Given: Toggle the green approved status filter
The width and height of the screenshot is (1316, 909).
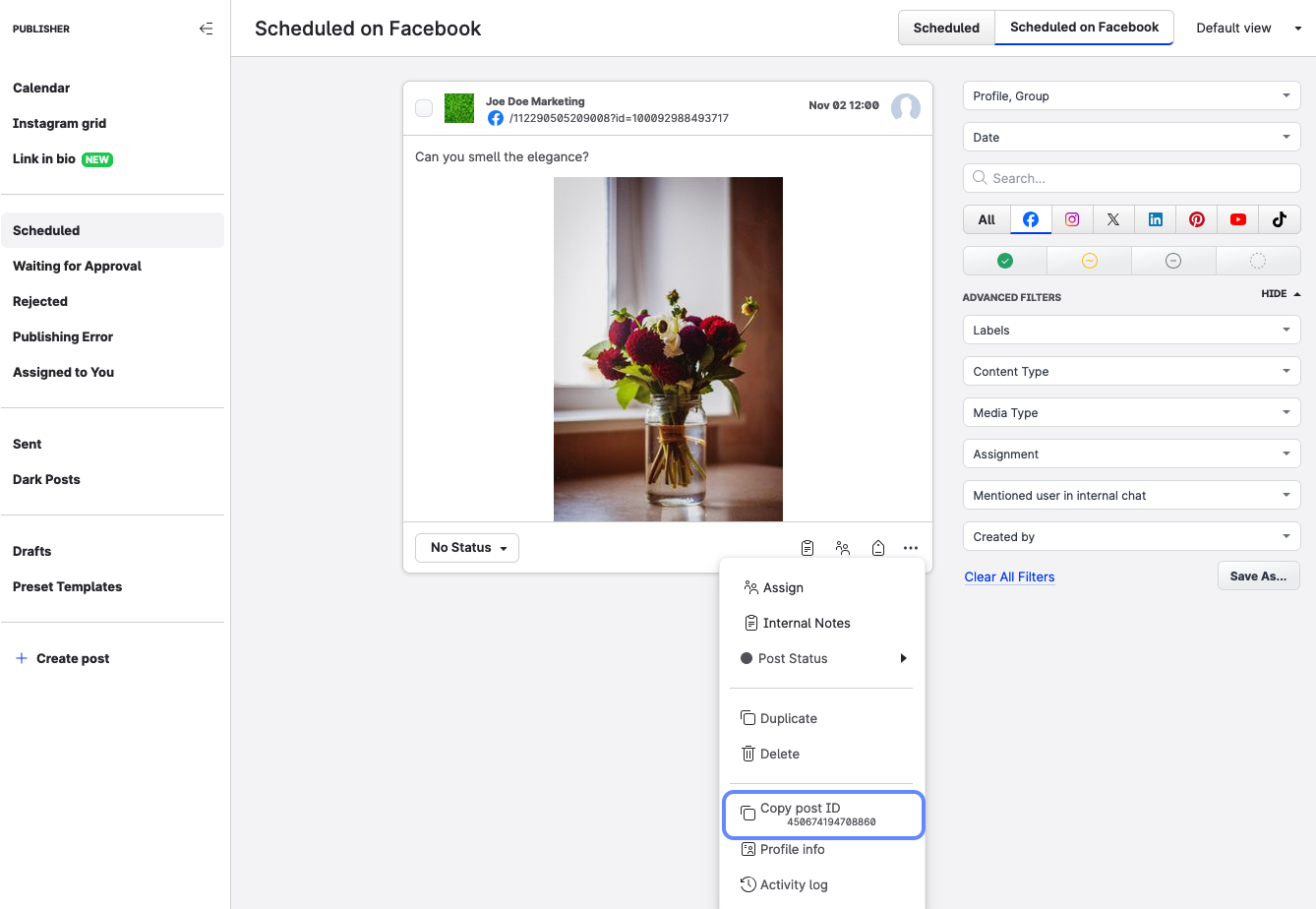Looking at the screenshot, I should point(1005,261).
